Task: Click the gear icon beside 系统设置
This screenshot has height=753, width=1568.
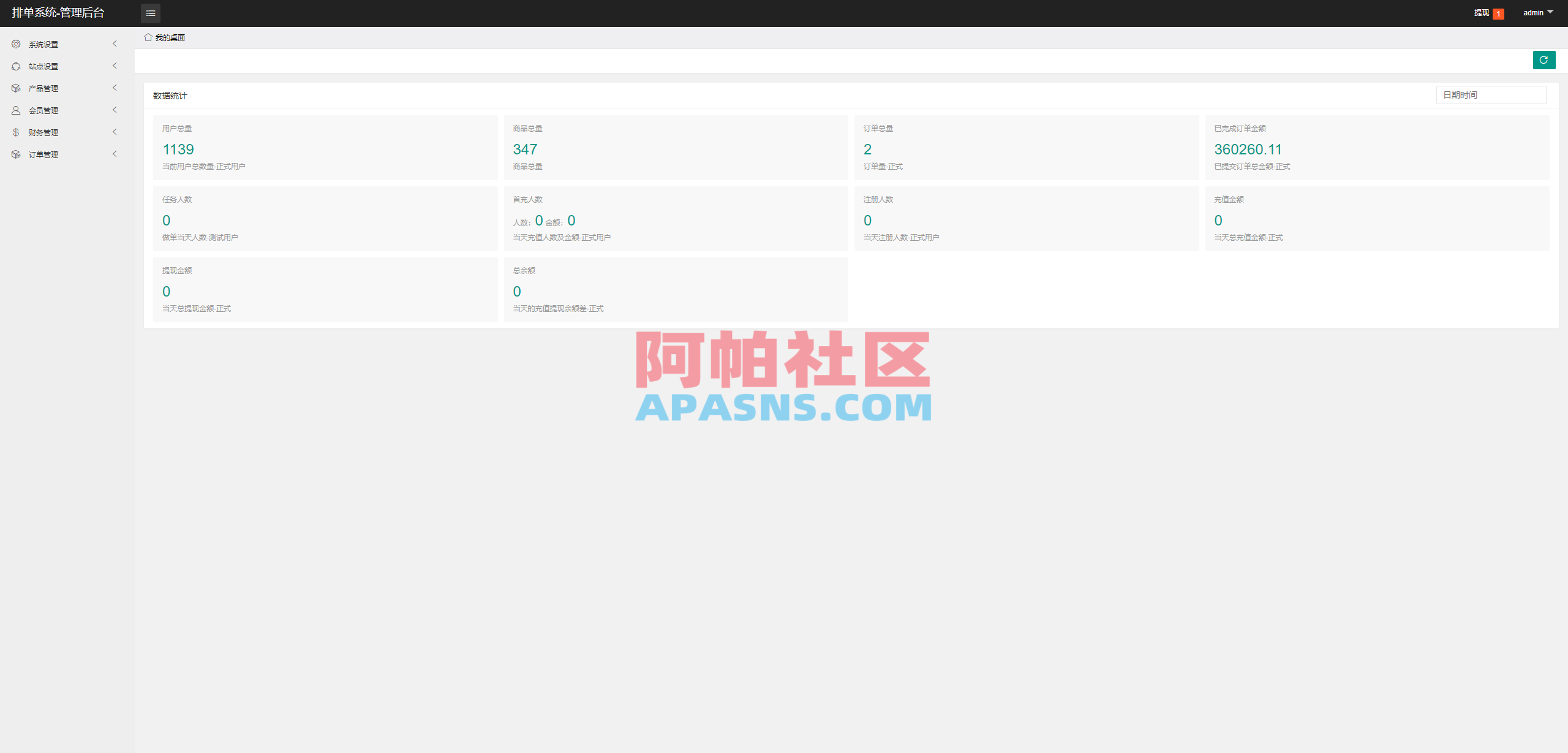Action: (x=15, y=44)
